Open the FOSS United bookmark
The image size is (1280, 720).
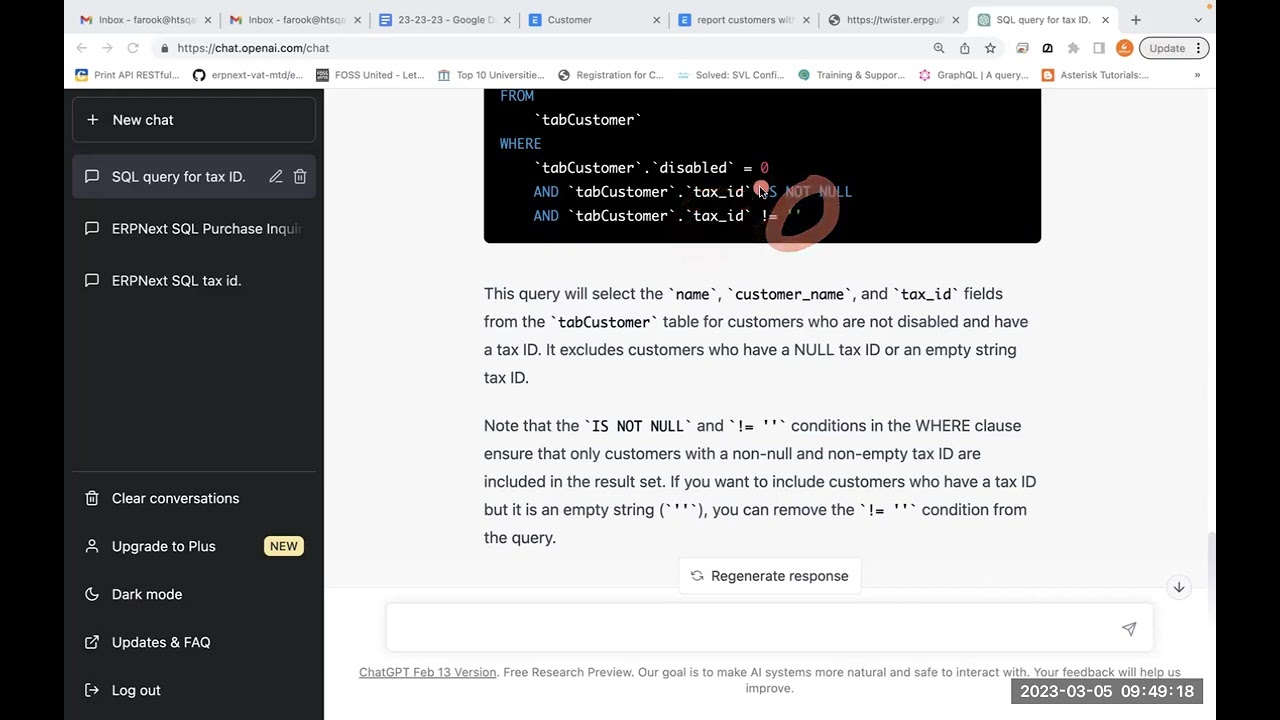(370, 75)
